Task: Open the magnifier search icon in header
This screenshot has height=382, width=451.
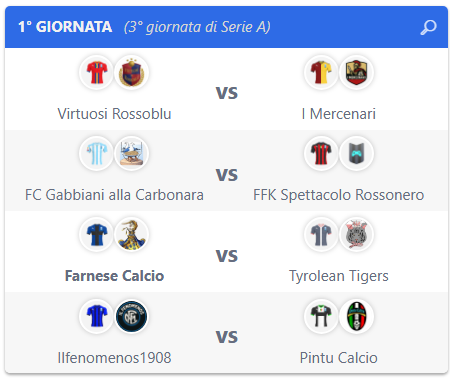Action: tap(428, 27)
